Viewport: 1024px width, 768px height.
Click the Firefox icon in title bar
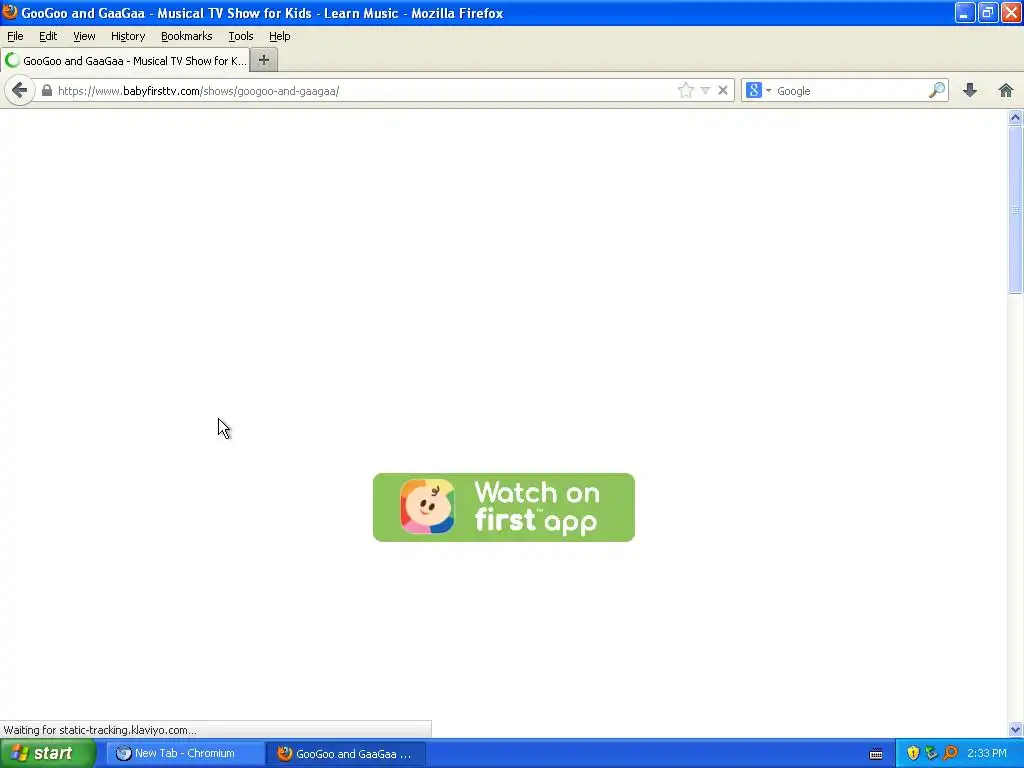10,12
